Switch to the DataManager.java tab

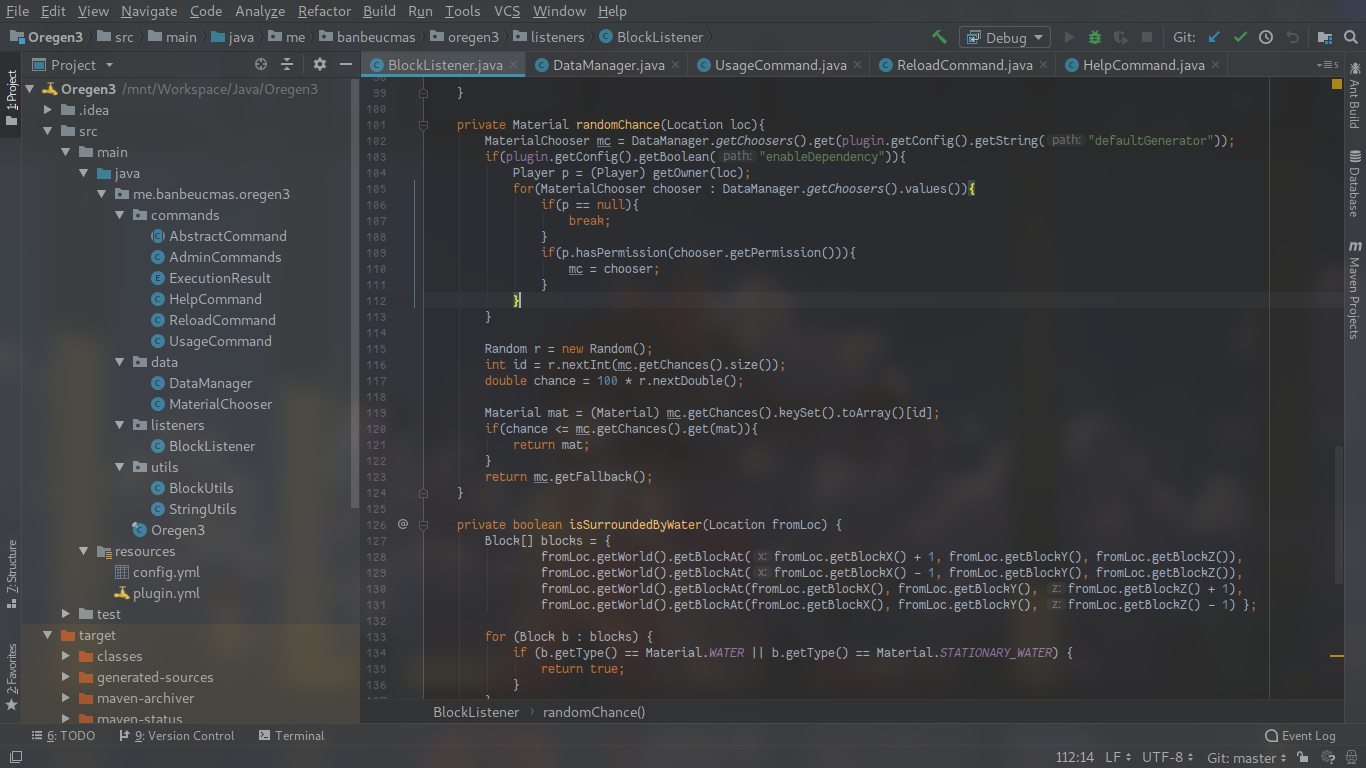[608, 65]
